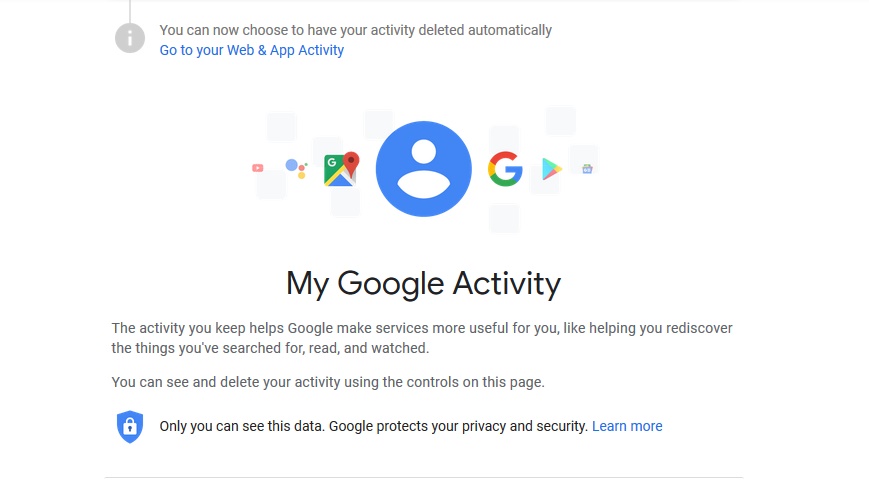Click the vertical line above the info icon

pyautogui.click(x=130, y=10)
